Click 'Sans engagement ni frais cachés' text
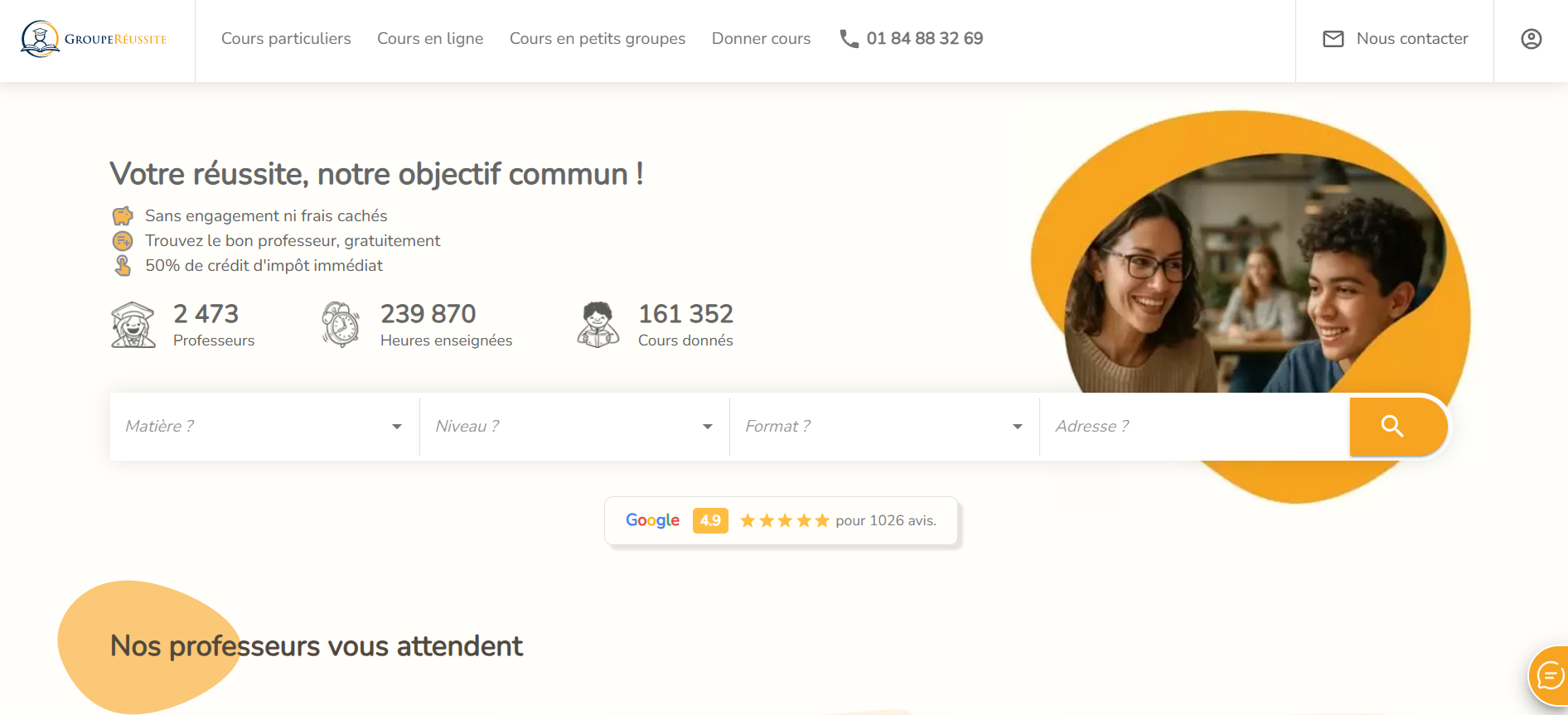The height and width of the screenshot is (715, 1568). [266, 216]
